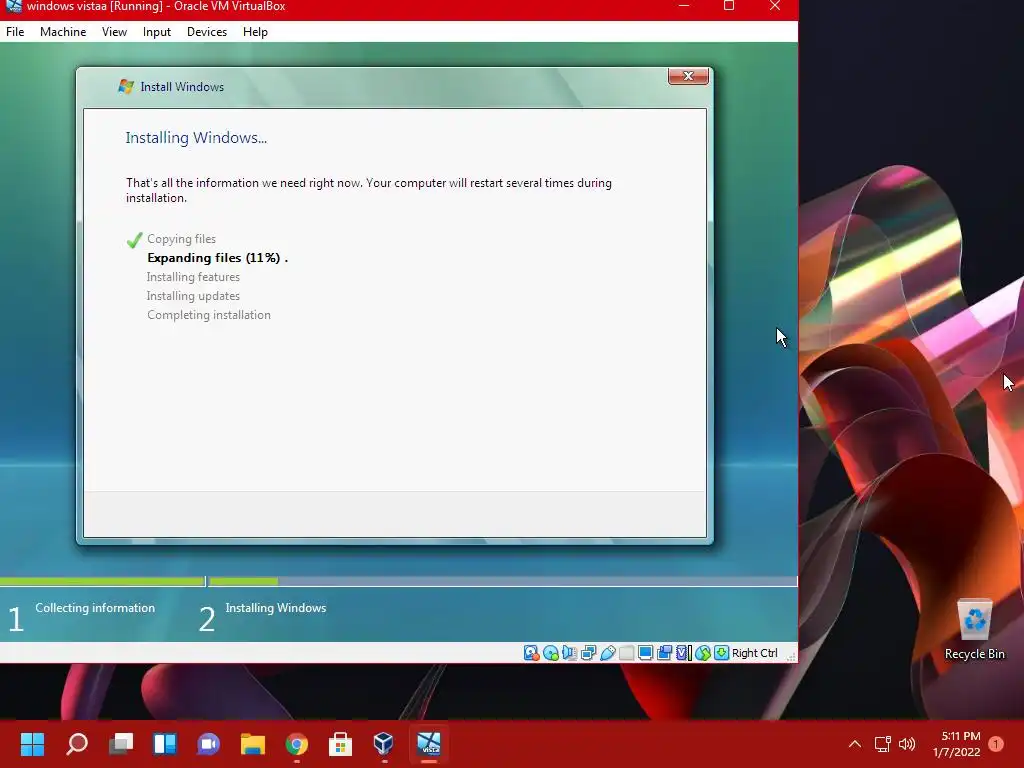Screen dimensions: 1024x768
Task: Open the Input menu
Action: tap(157, 31)
